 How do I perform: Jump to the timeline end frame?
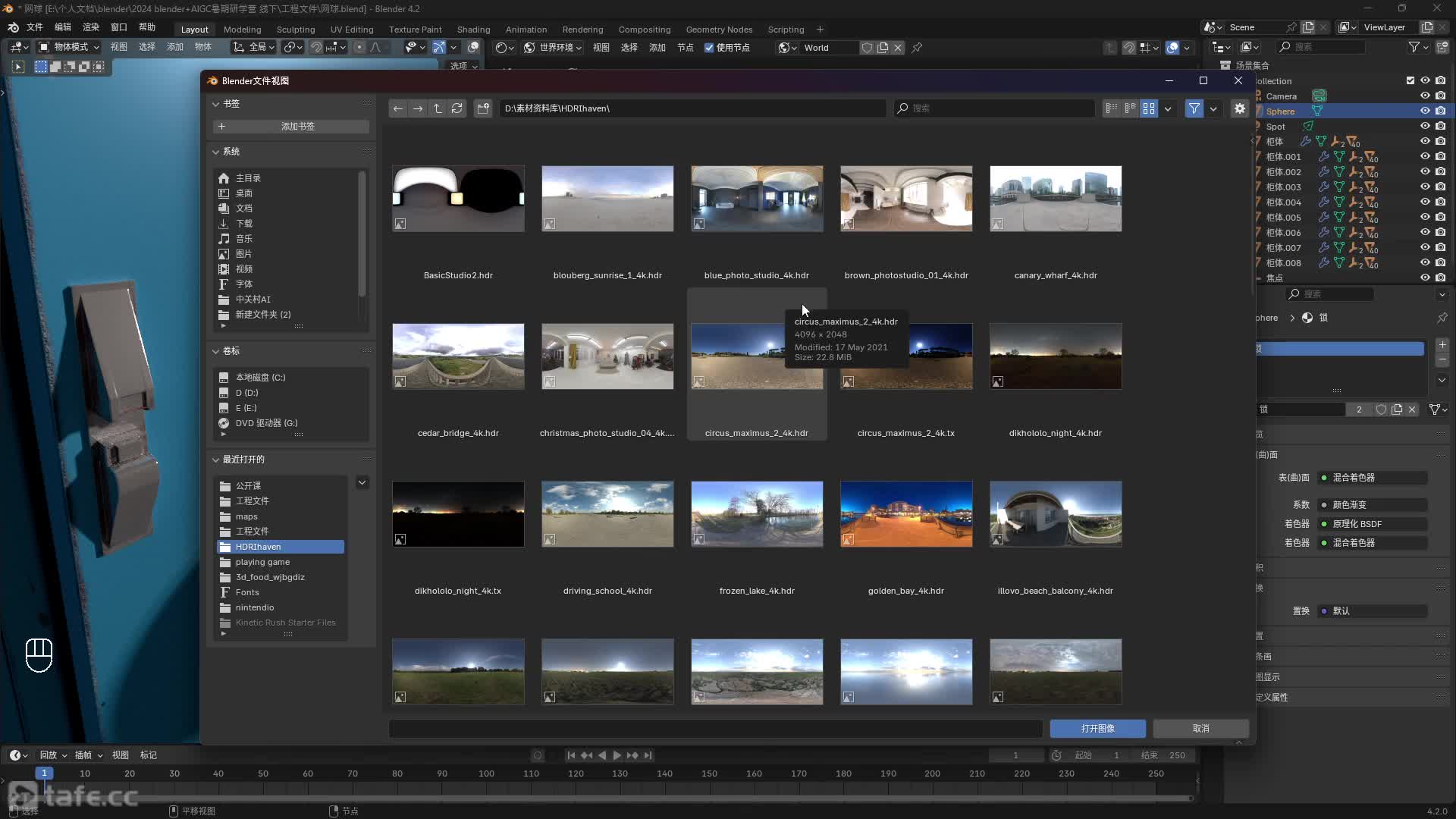tap(648, 755)
